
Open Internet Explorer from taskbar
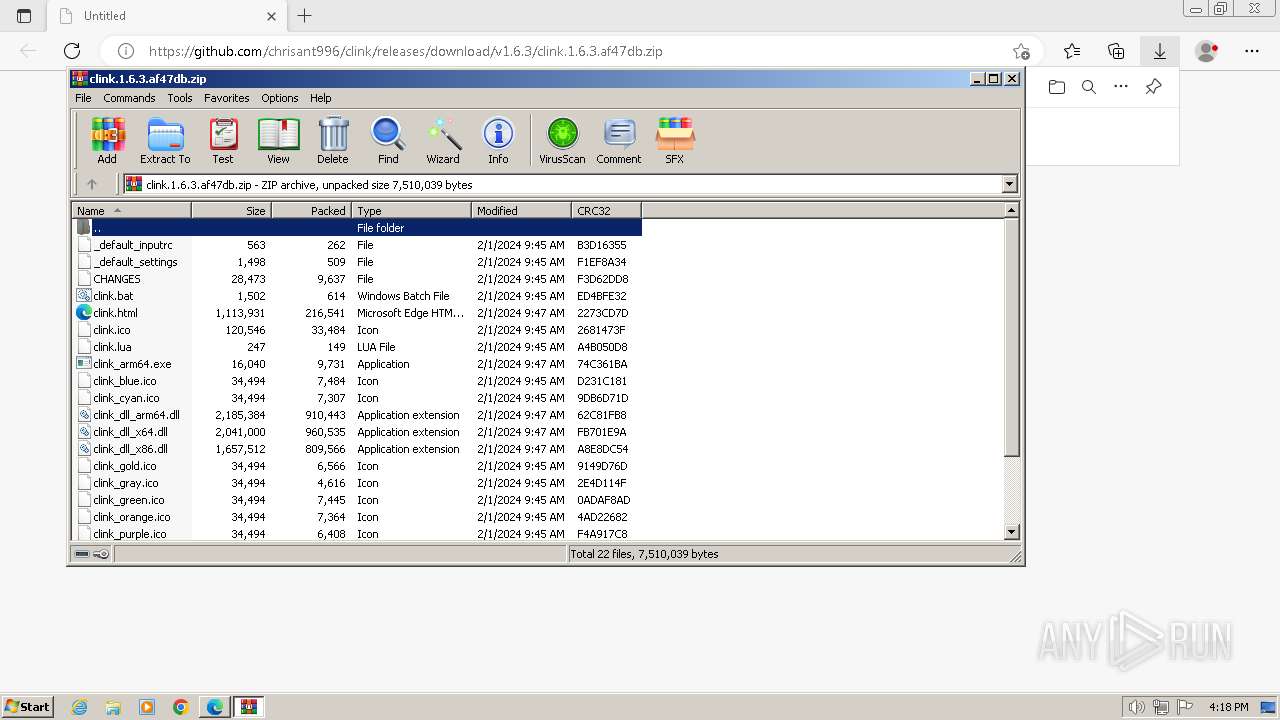click(x=80, y=707)
